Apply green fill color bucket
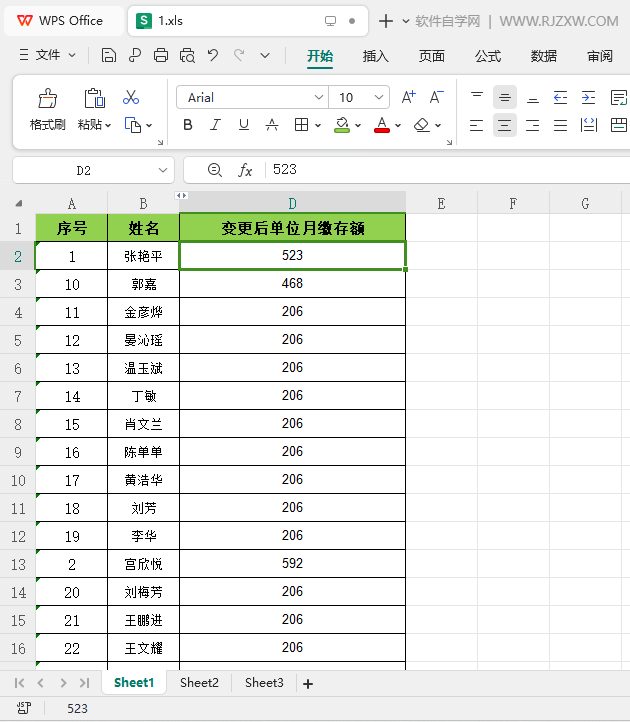 [x=342, y=125]
